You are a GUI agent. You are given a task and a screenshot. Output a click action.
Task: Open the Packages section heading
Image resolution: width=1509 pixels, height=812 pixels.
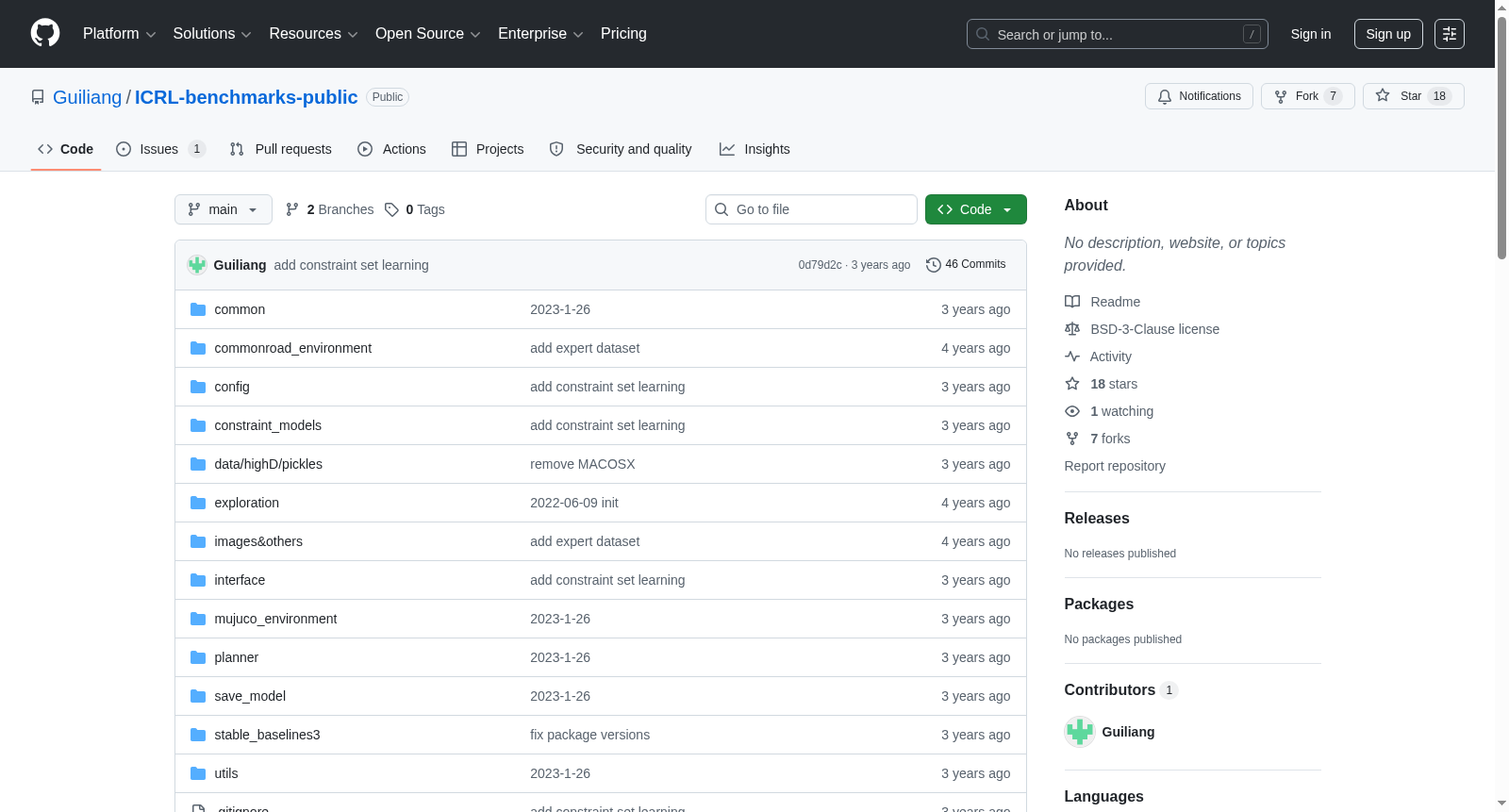[x=1099, y=605]
